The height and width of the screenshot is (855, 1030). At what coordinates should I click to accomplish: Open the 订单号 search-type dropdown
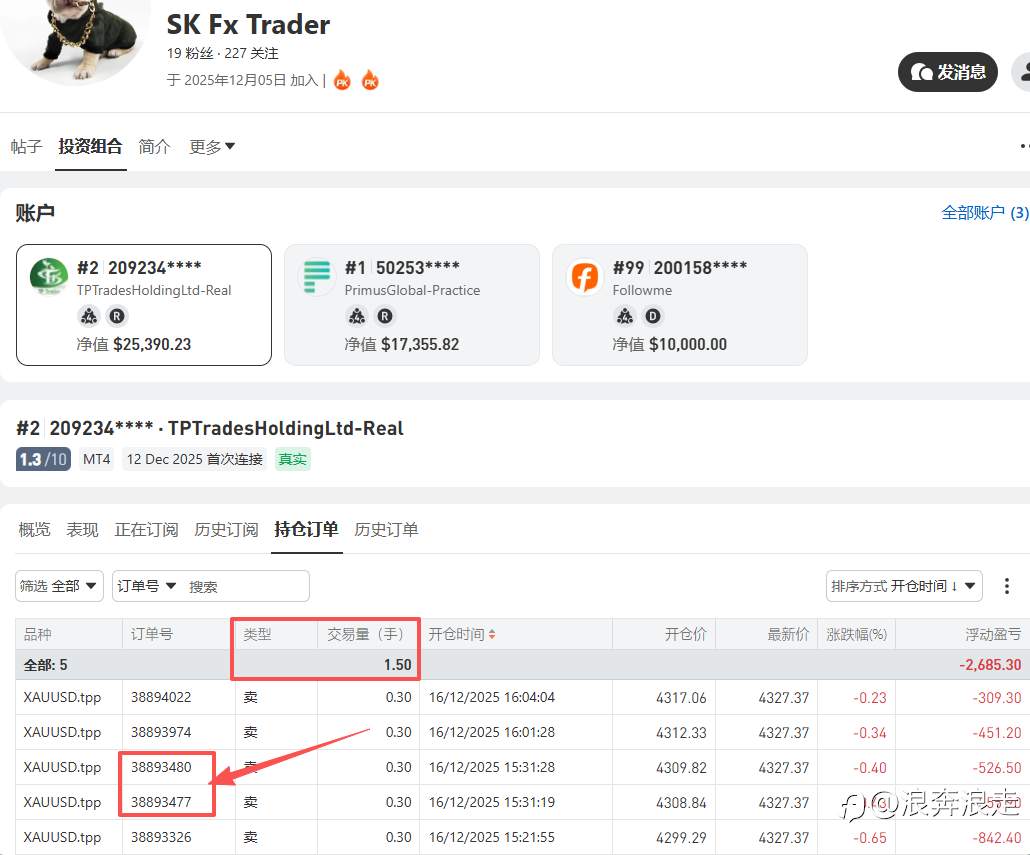pos(146,586)
